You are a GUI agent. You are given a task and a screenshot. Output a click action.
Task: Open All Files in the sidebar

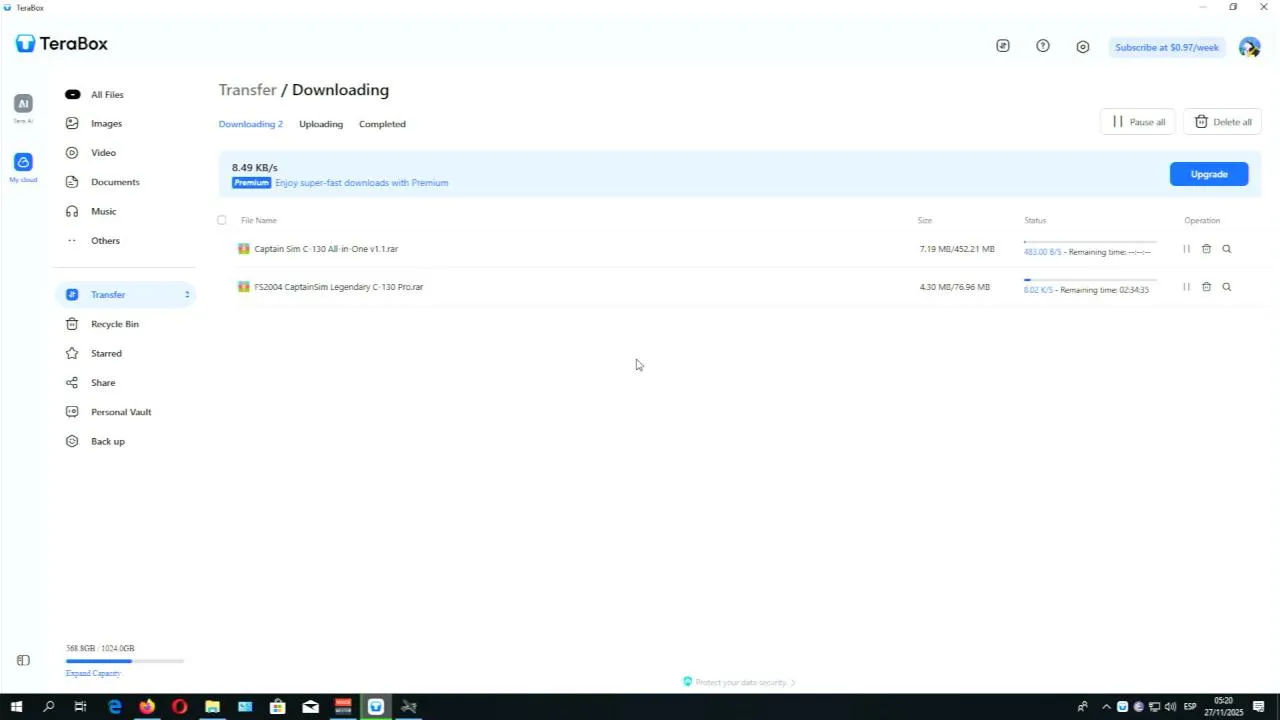tap(107, 95)
